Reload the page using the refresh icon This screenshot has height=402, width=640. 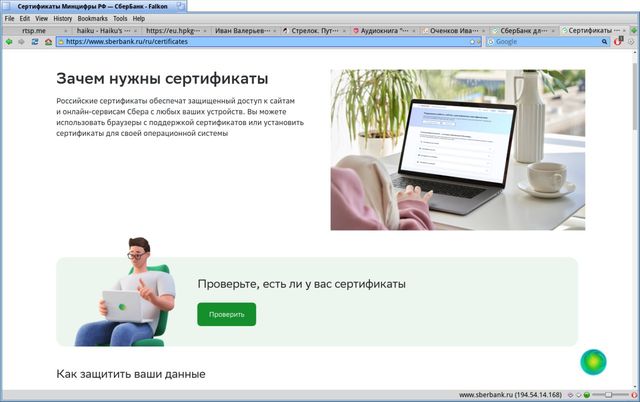coord(35,42)
